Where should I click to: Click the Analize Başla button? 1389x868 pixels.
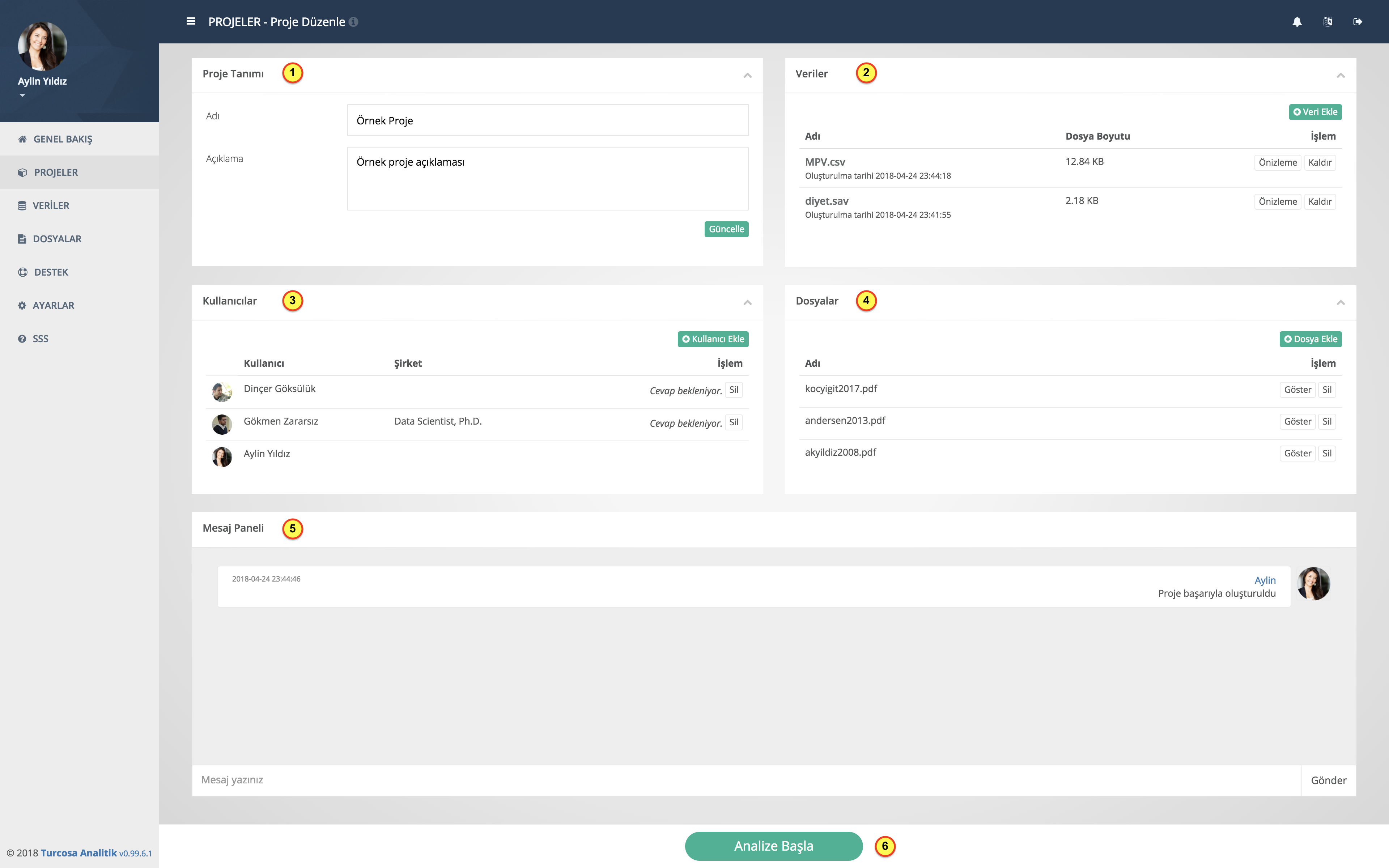[x=774, y=846]
